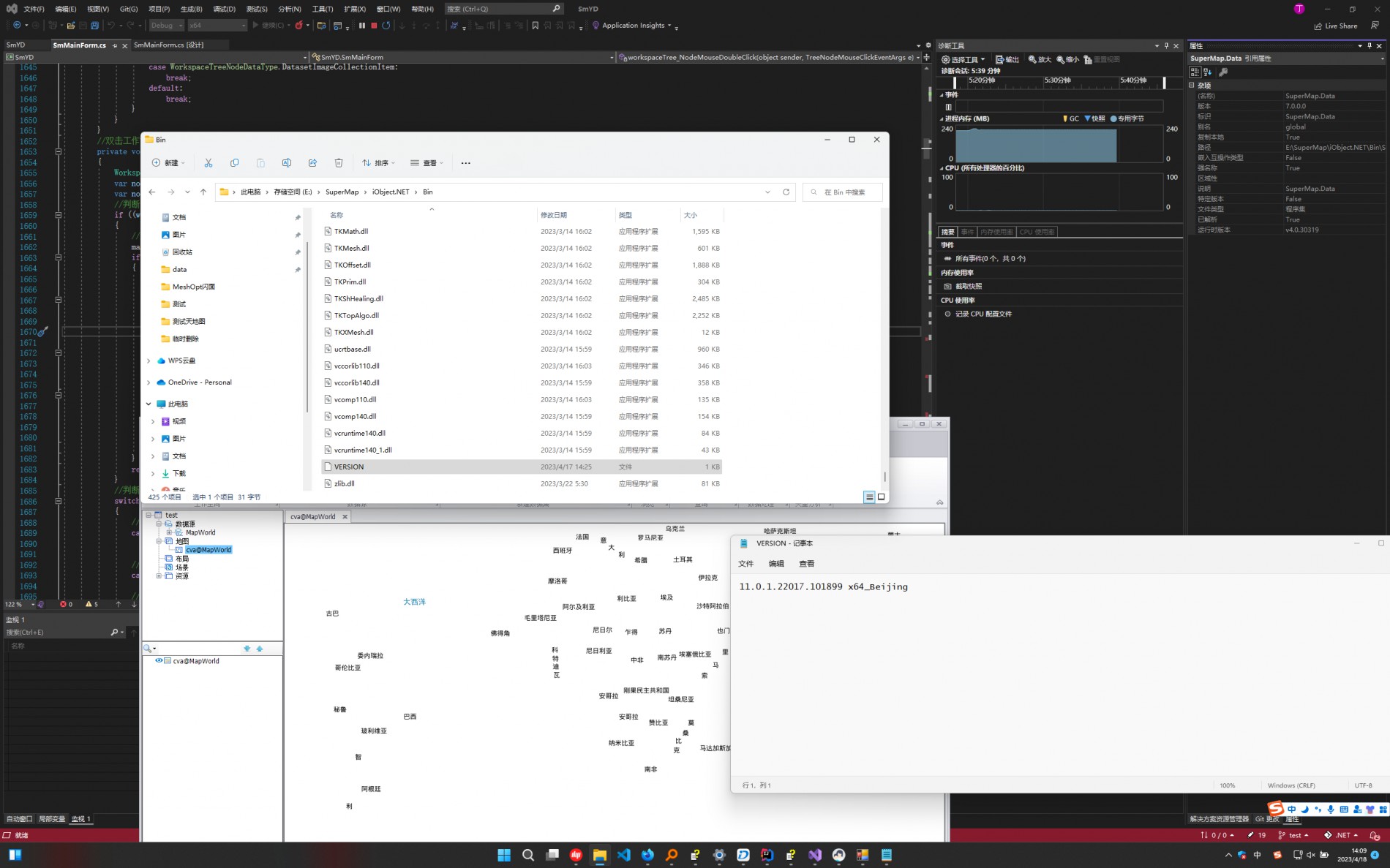Click SuperMap in the Explorer address breadcrumb
Screen dimensions: 1390x868
[x=342, y=192]
